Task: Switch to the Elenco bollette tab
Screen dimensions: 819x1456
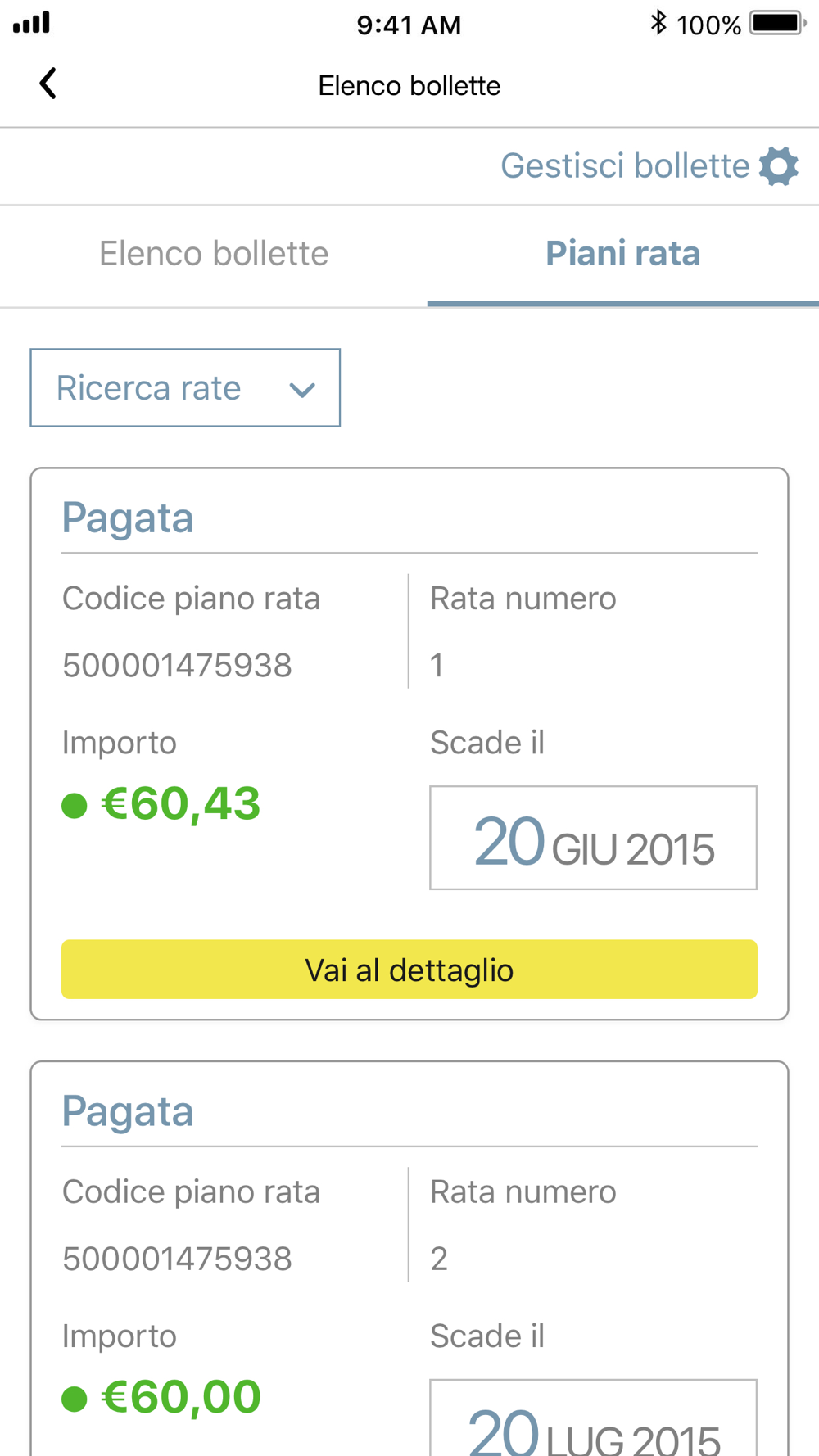Action: point(214,254)
